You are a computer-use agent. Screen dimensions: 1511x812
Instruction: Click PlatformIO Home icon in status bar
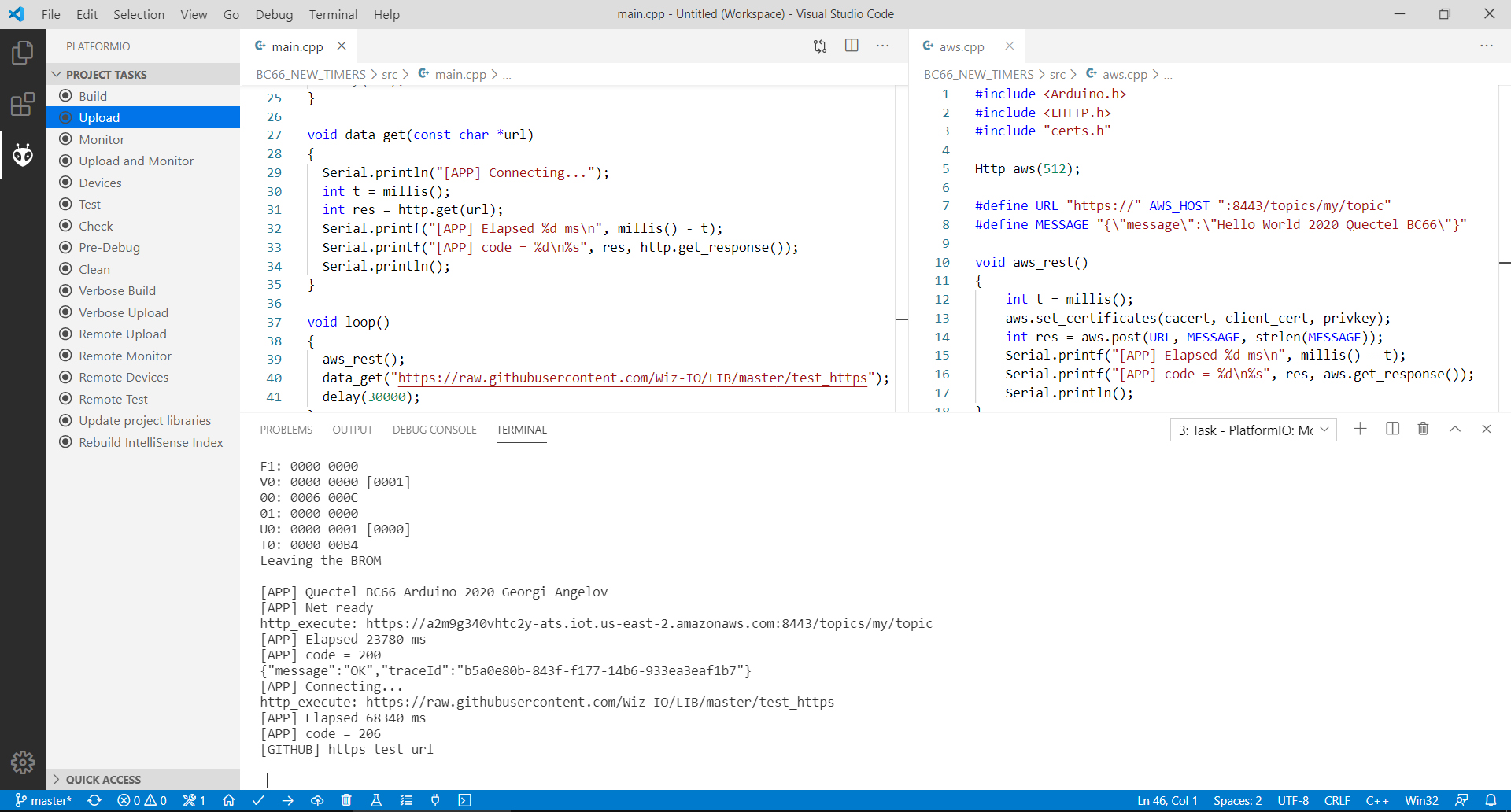point(229,800)
